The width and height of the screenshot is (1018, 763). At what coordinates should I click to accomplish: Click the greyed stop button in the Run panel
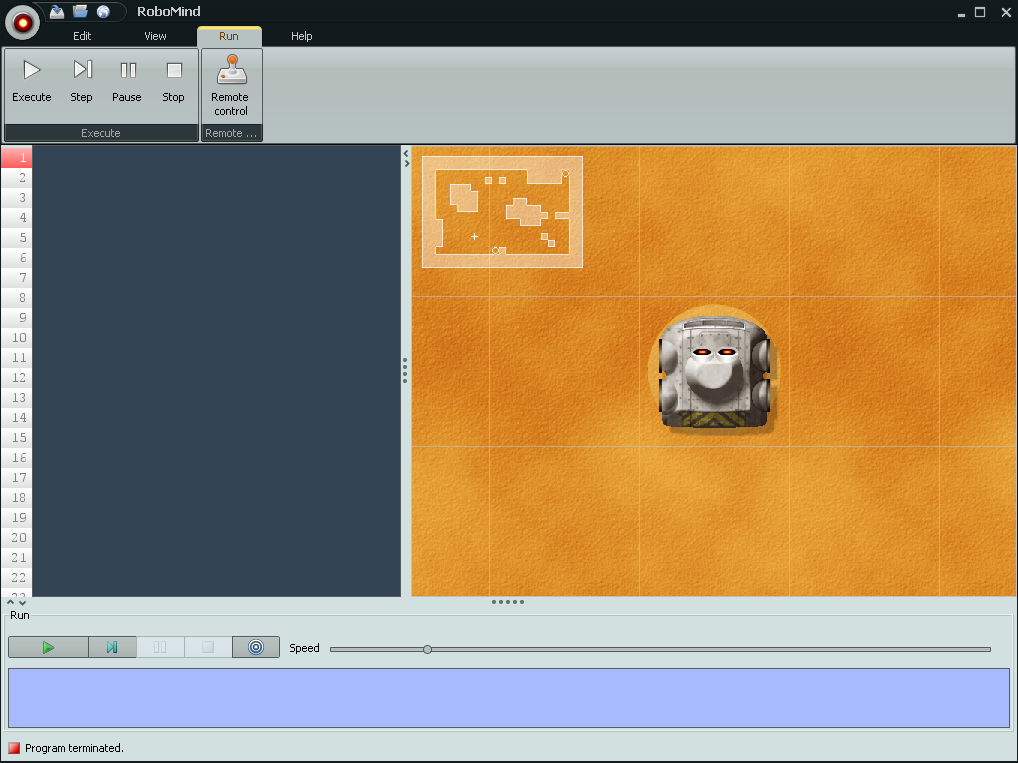208,647
